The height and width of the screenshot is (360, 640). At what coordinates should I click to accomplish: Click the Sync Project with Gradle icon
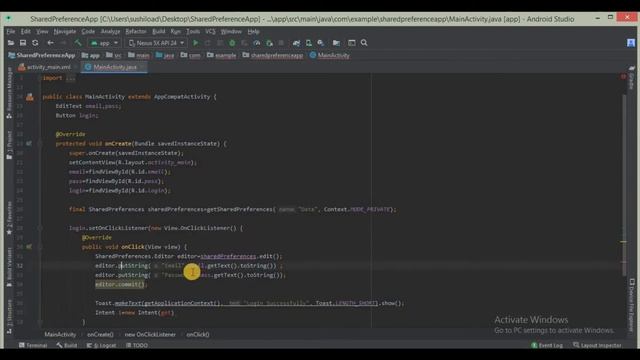click(296, 43)
